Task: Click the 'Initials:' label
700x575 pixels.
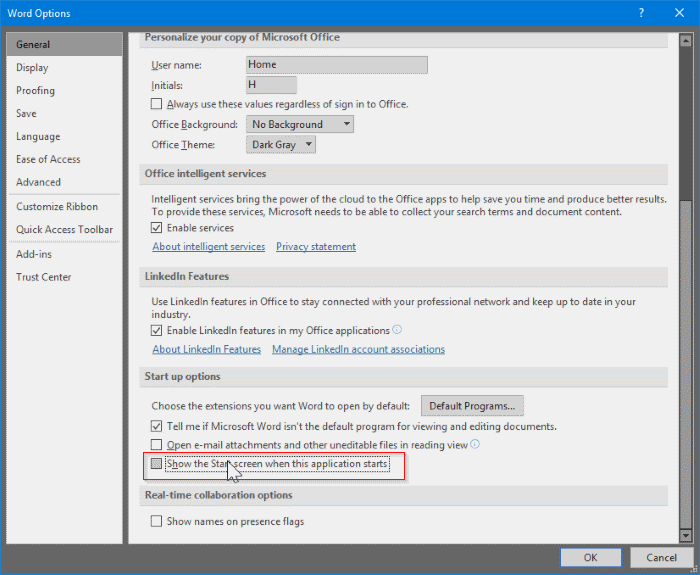Action: [167, 85]
